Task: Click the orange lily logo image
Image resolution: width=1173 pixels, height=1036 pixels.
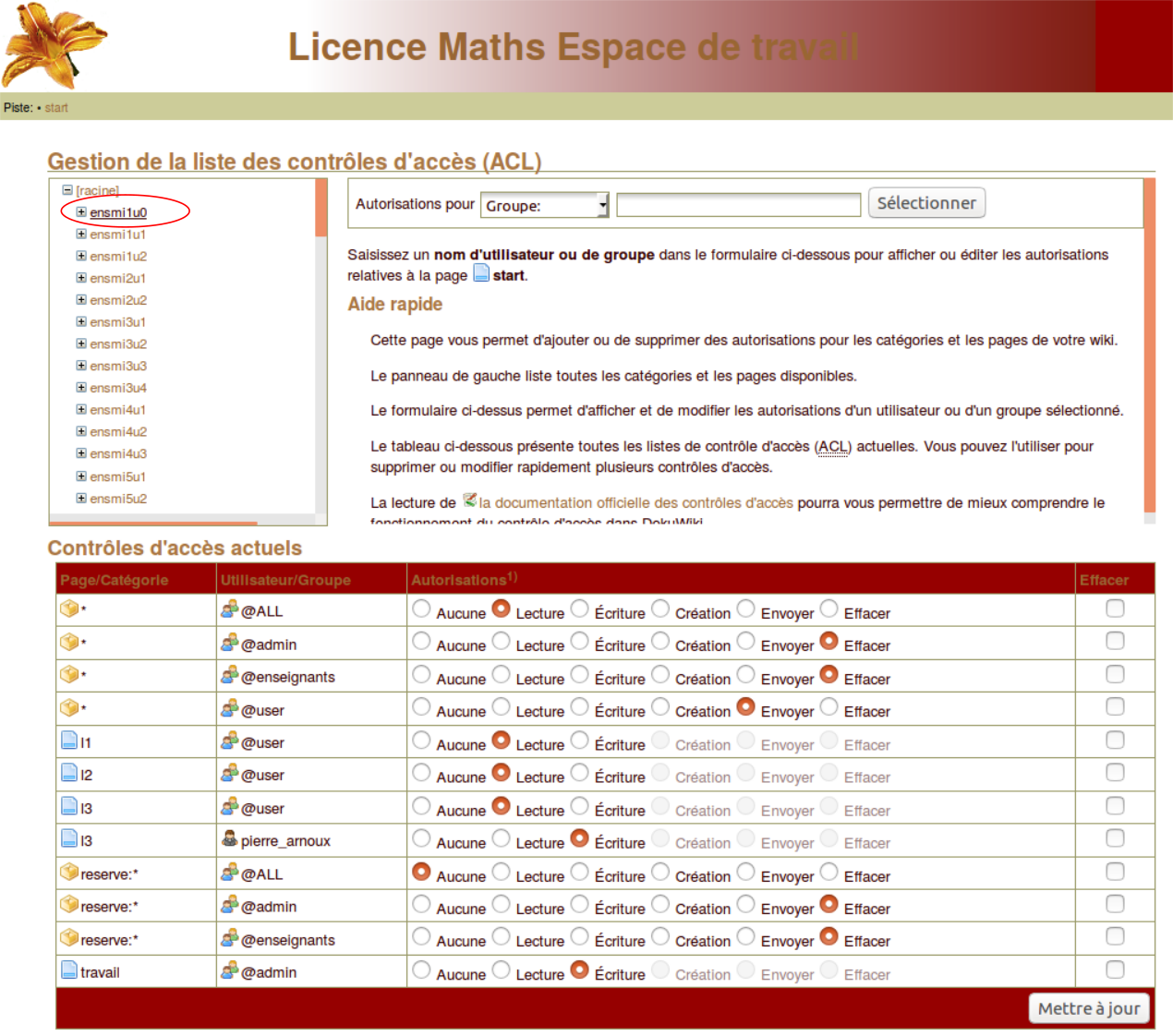Action: click(x=54, y=44)
